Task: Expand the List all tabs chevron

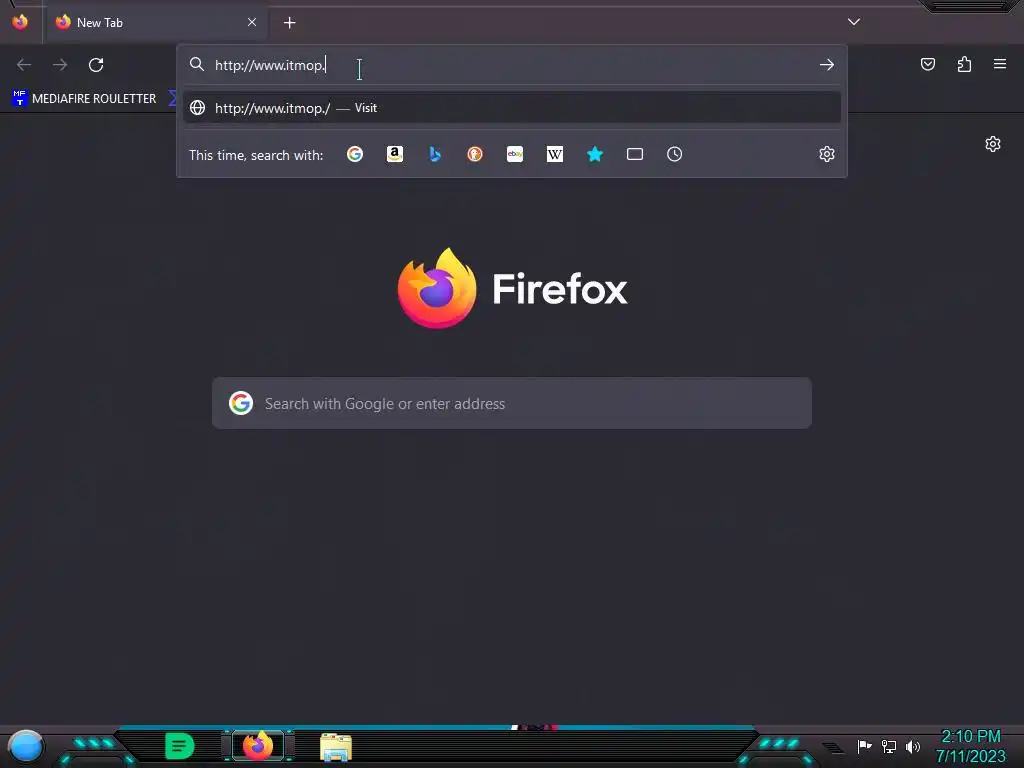Action: (854, 22)
